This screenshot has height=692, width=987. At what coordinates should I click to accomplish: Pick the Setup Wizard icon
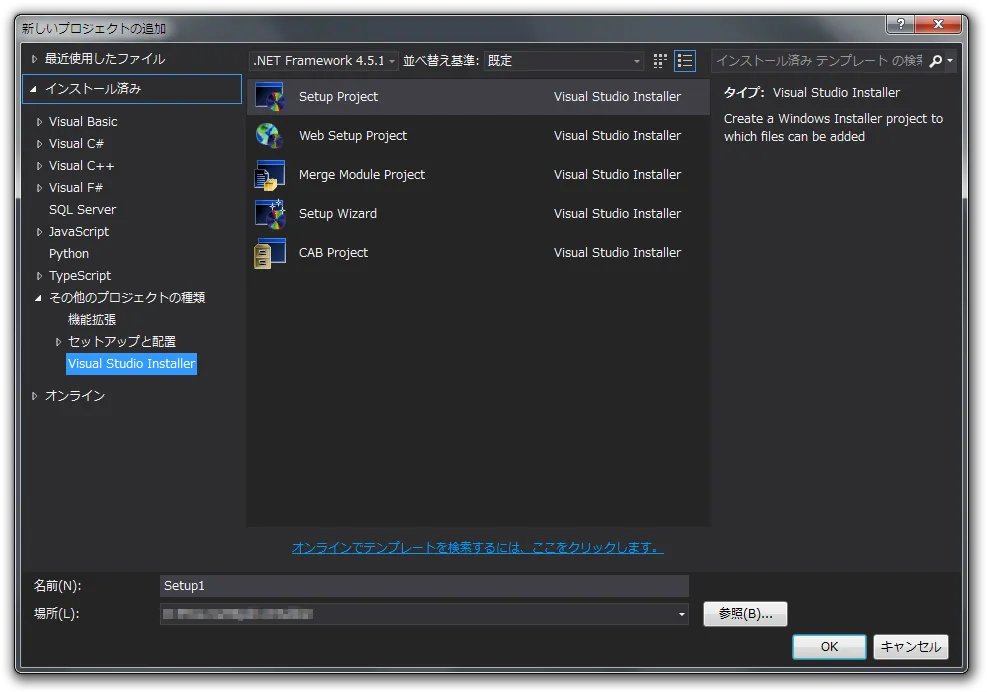270,213
